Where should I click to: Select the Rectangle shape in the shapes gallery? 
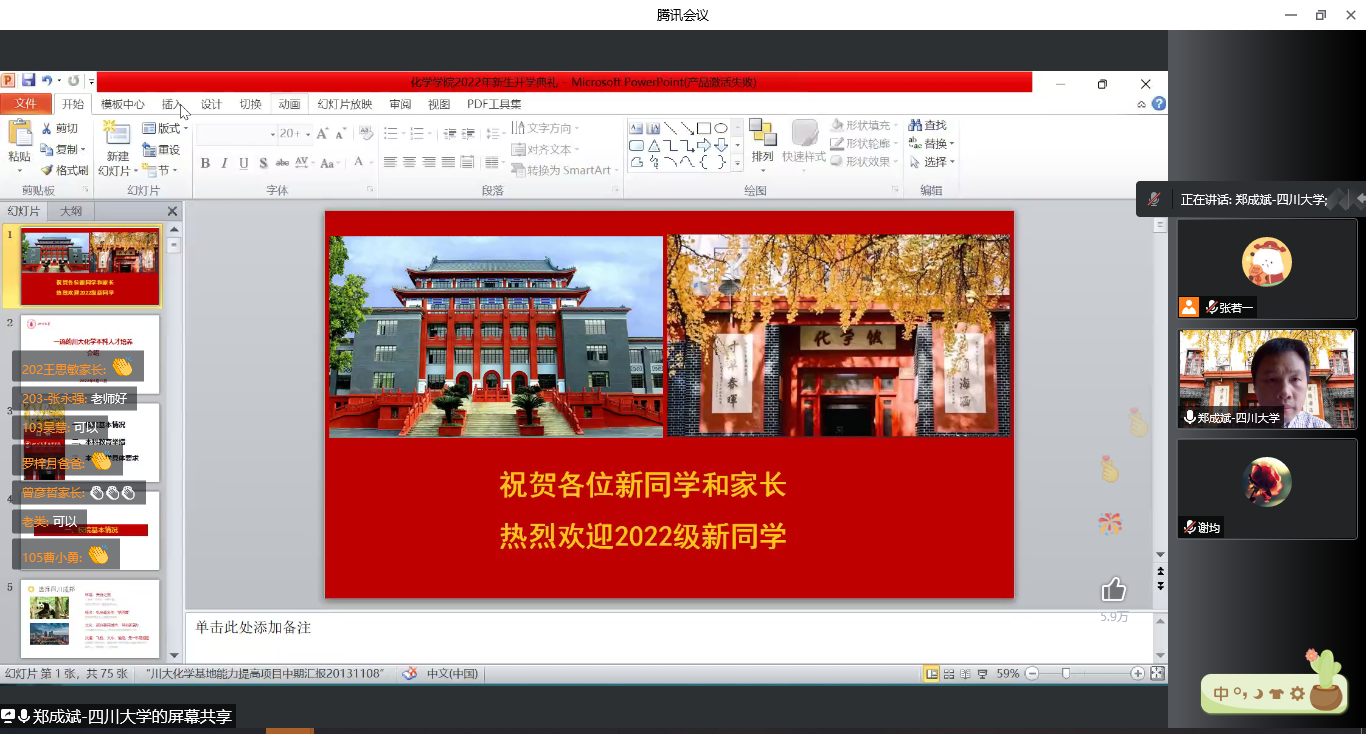pyautogui.click(x=703, y=128)
